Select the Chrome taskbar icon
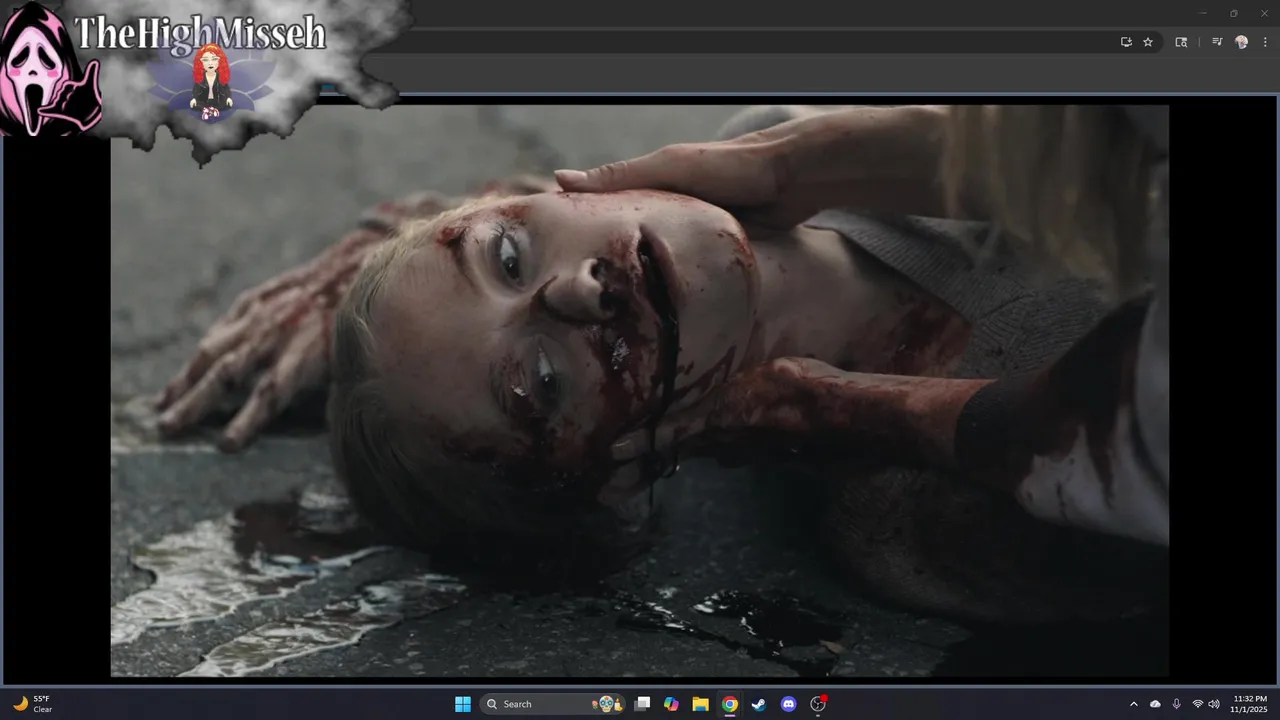The image size is (1280, 720). coord(730,704)
